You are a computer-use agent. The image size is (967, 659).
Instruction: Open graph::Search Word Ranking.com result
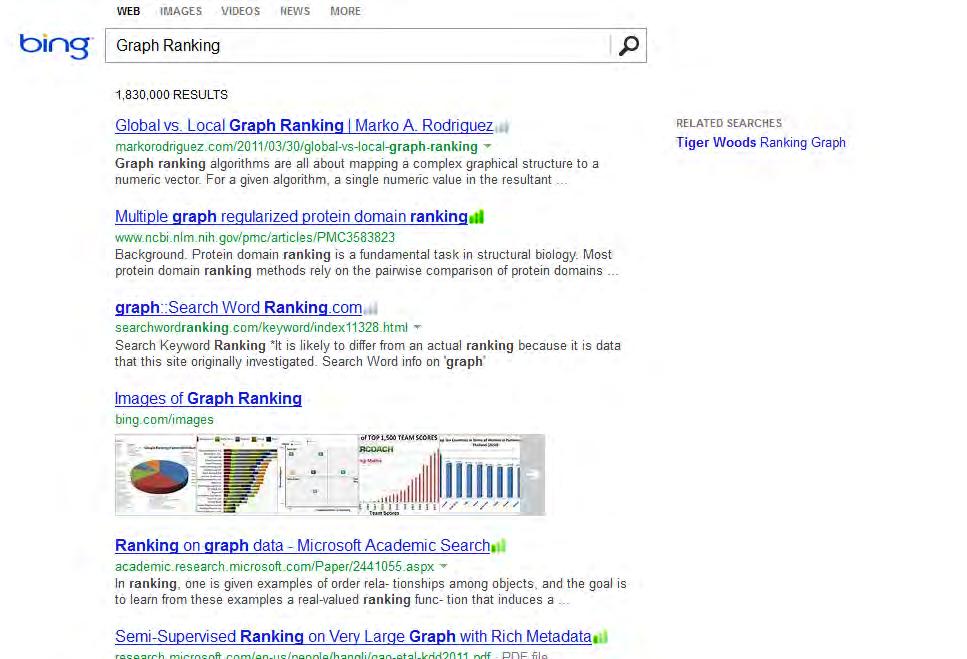tap(238, 308)
